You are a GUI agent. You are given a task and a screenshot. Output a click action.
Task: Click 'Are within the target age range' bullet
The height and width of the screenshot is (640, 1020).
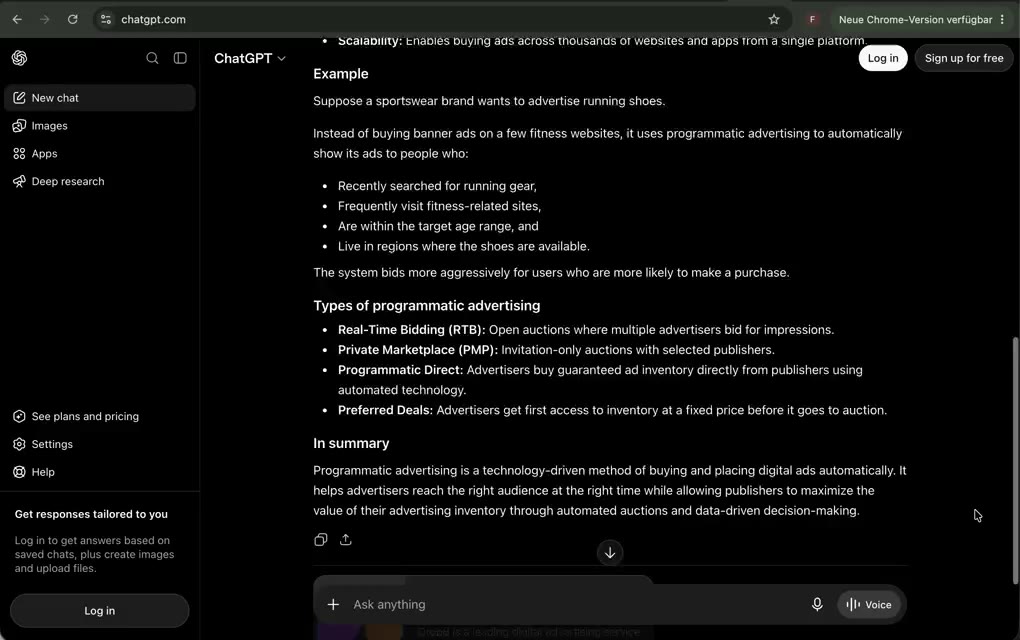tap(438, 226)
